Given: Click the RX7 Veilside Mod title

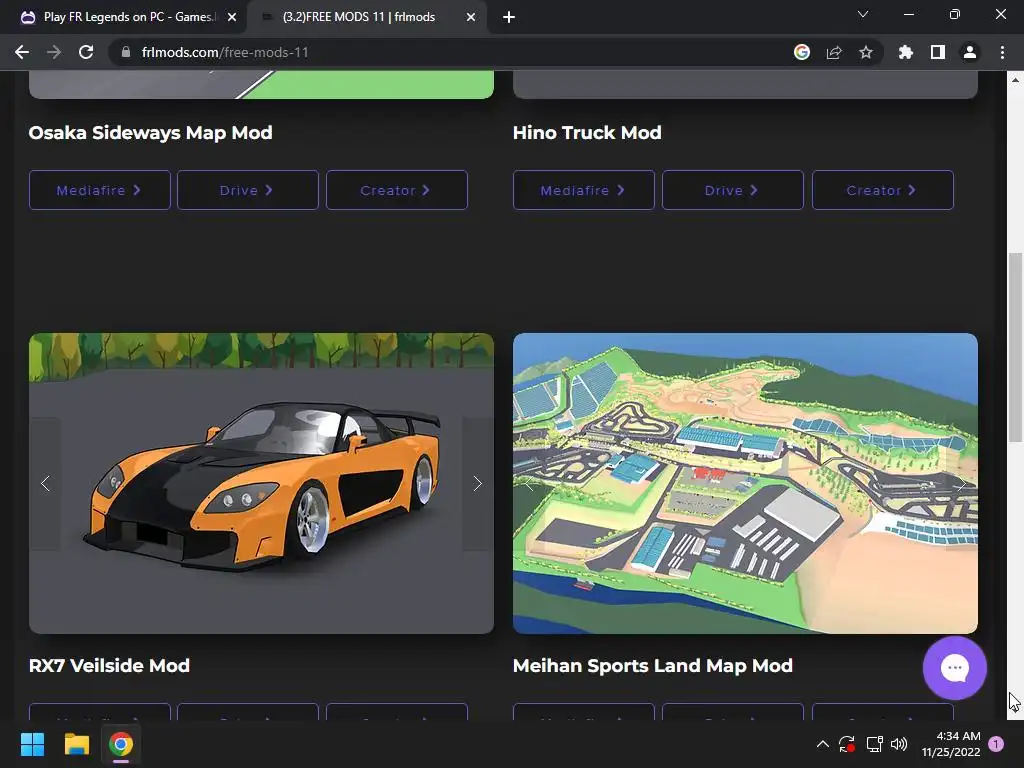Looking at the screenshot, I should [109, 665].
